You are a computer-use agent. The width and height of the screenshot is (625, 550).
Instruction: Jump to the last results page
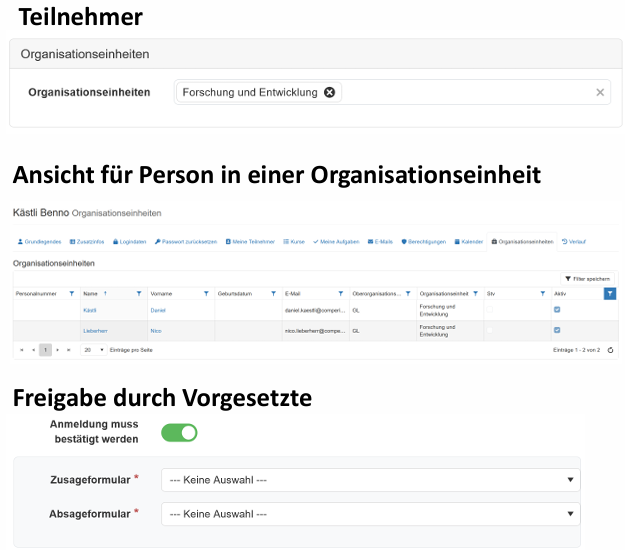pyautogui.click(x=69, y=350)
